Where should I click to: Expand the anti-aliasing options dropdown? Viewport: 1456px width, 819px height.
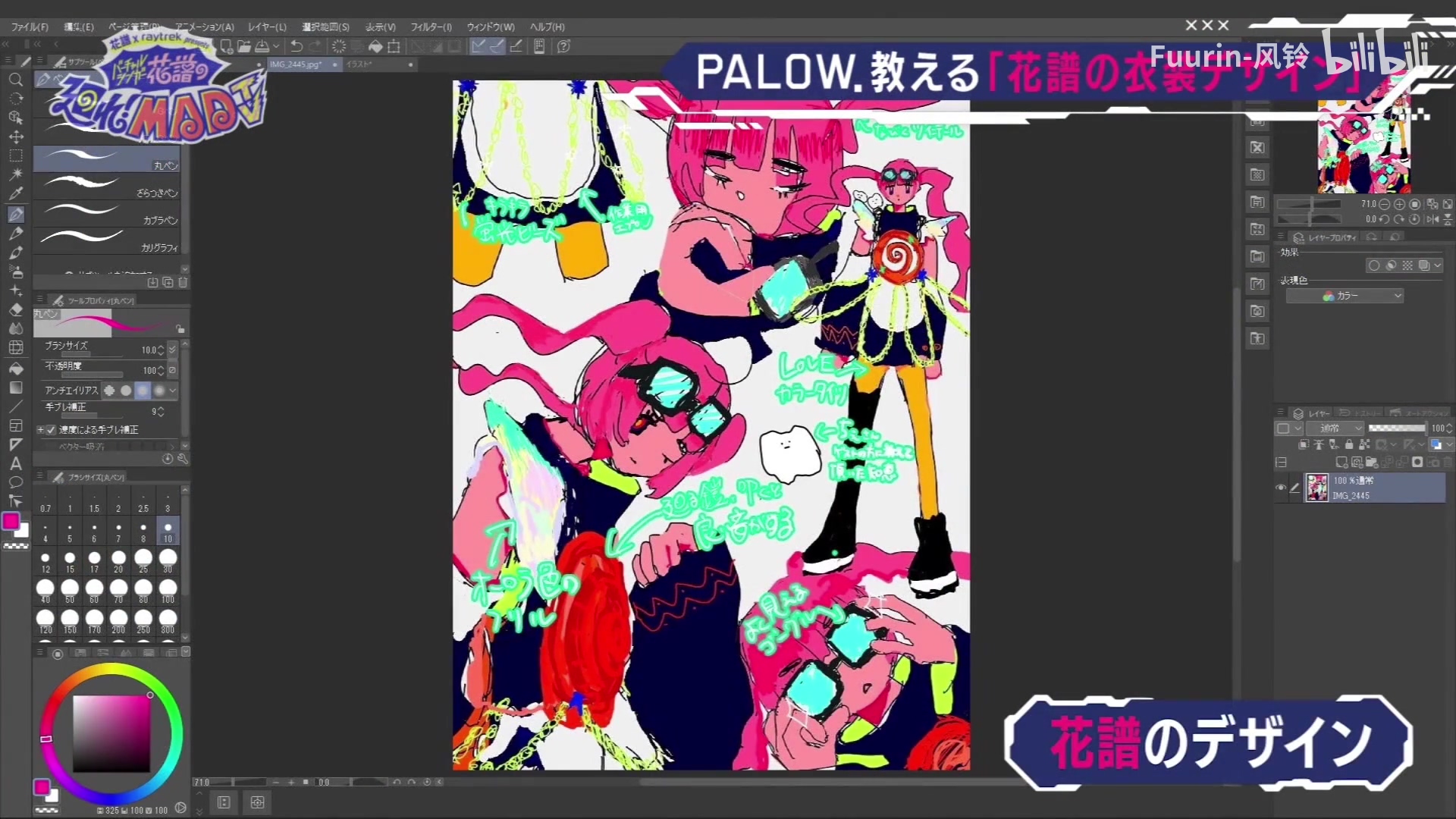(x=173, y=391)
